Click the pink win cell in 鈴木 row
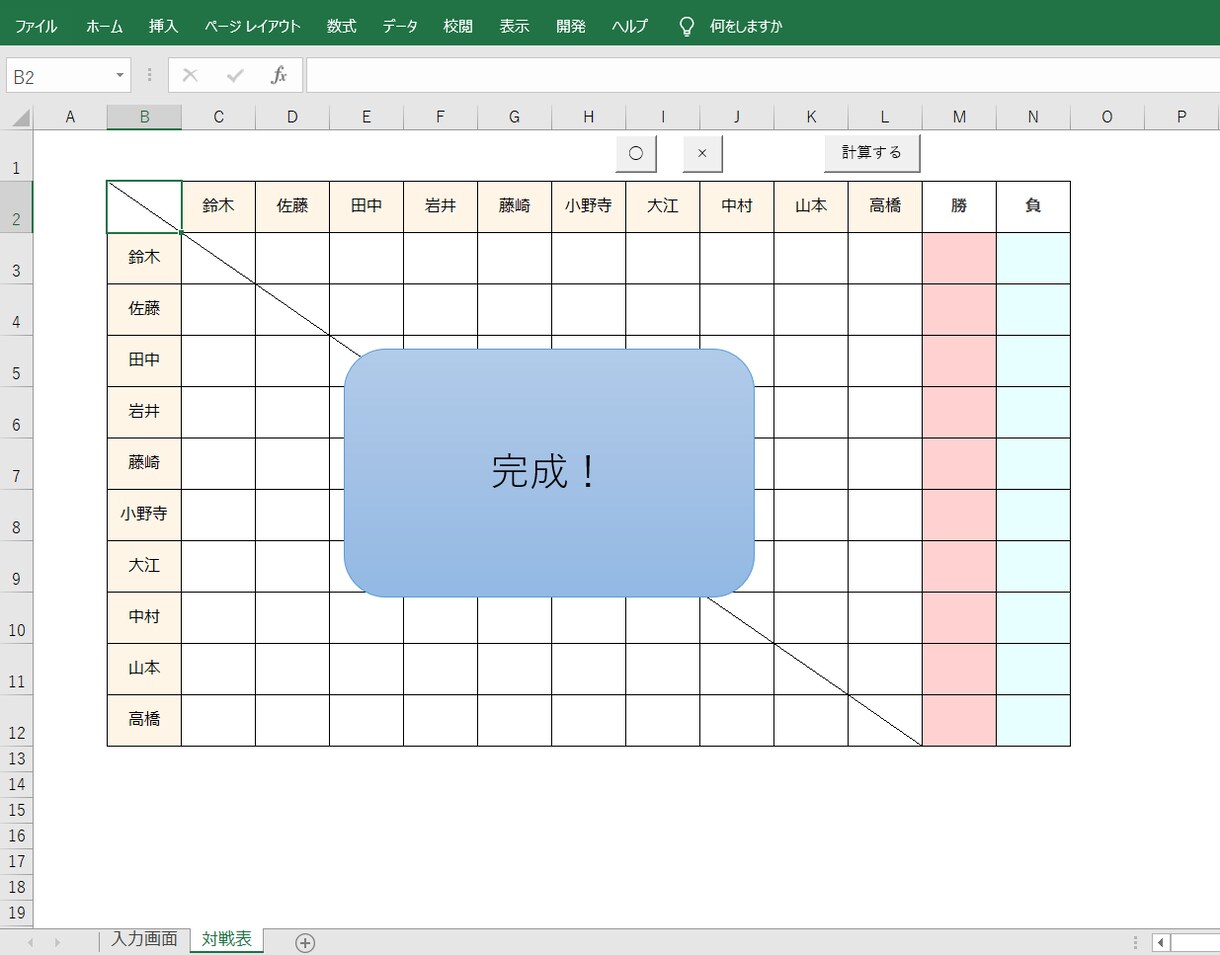The image size is (1220, 955). tap(959, 258)
